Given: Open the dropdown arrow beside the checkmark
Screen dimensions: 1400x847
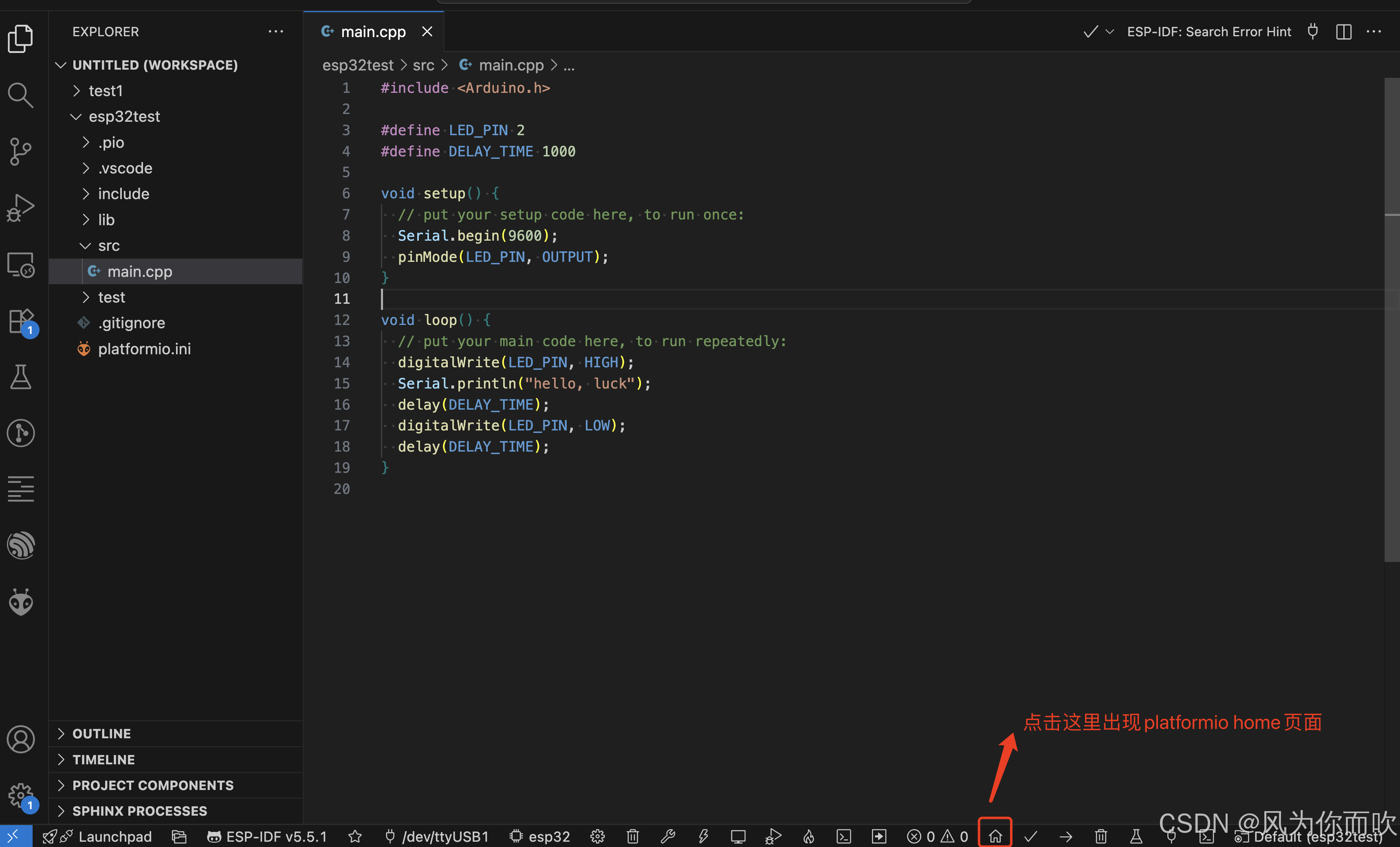Looking at the screenshot, I should point(1109,32).
